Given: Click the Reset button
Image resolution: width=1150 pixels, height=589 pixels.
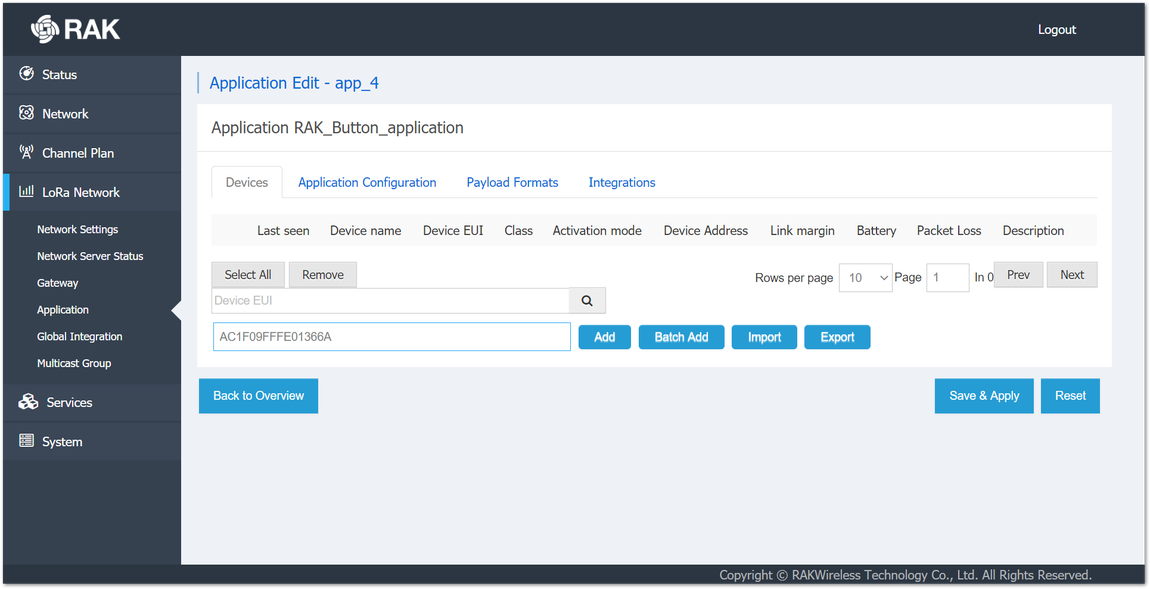Looking at the screenshot, I should coord(1070,396).
